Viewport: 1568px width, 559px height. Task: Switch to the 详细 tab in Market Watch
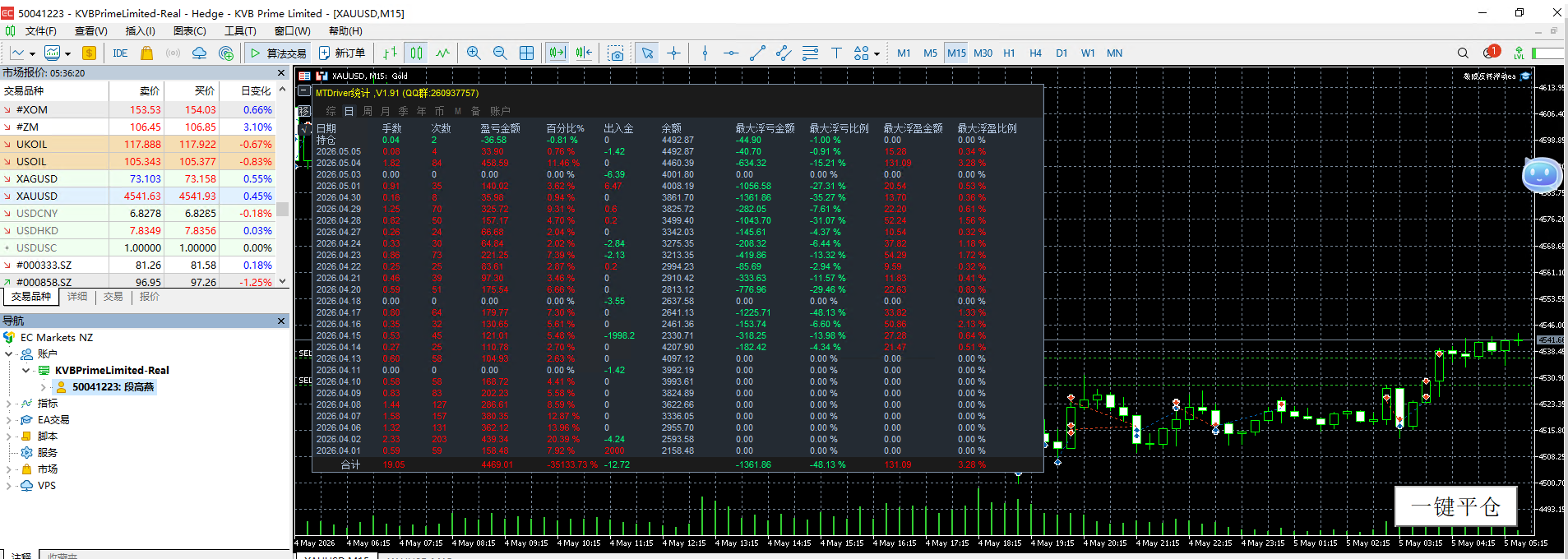[77, 297]
